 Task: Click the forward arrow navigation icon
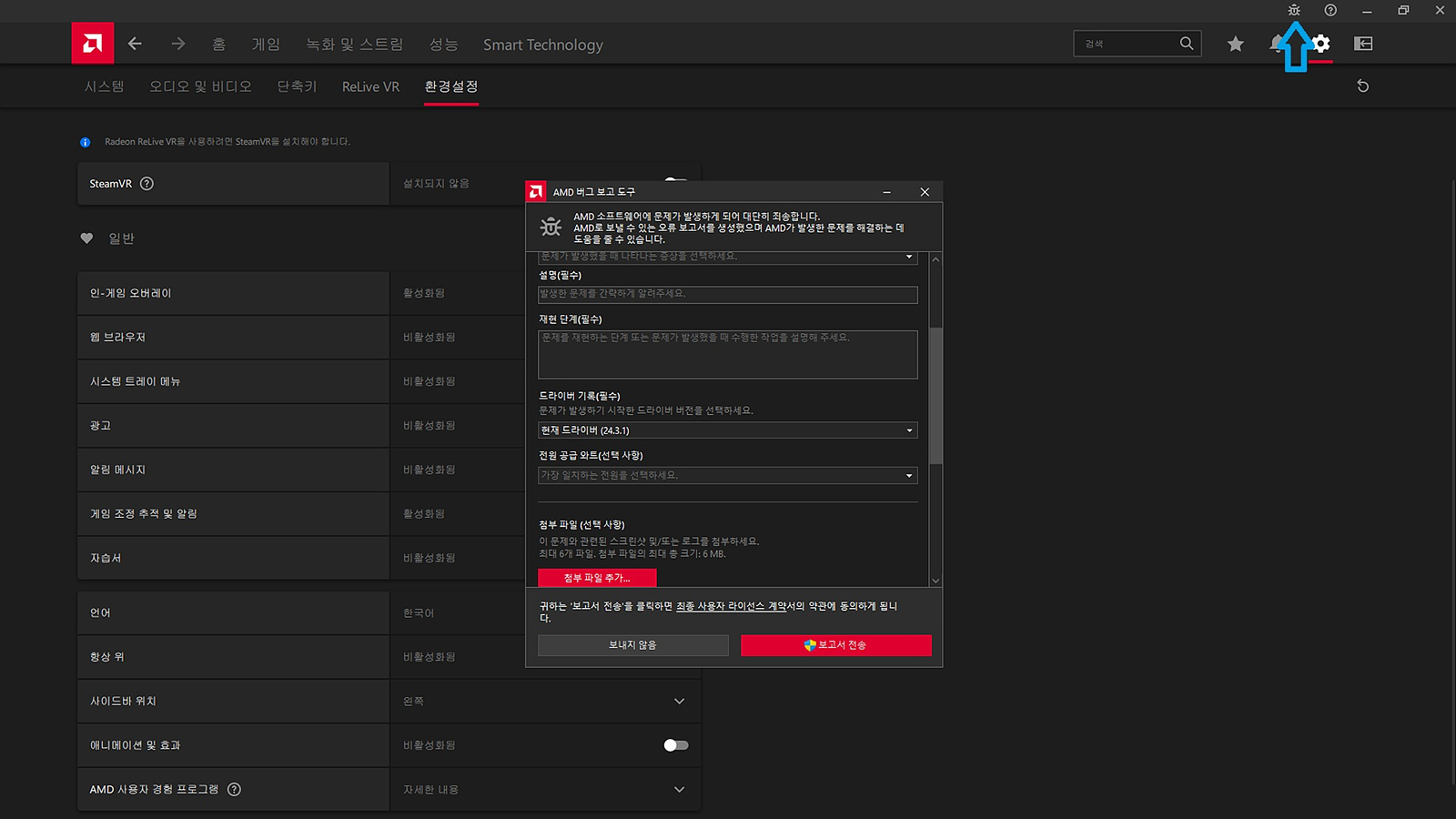(x=177, y=44)
